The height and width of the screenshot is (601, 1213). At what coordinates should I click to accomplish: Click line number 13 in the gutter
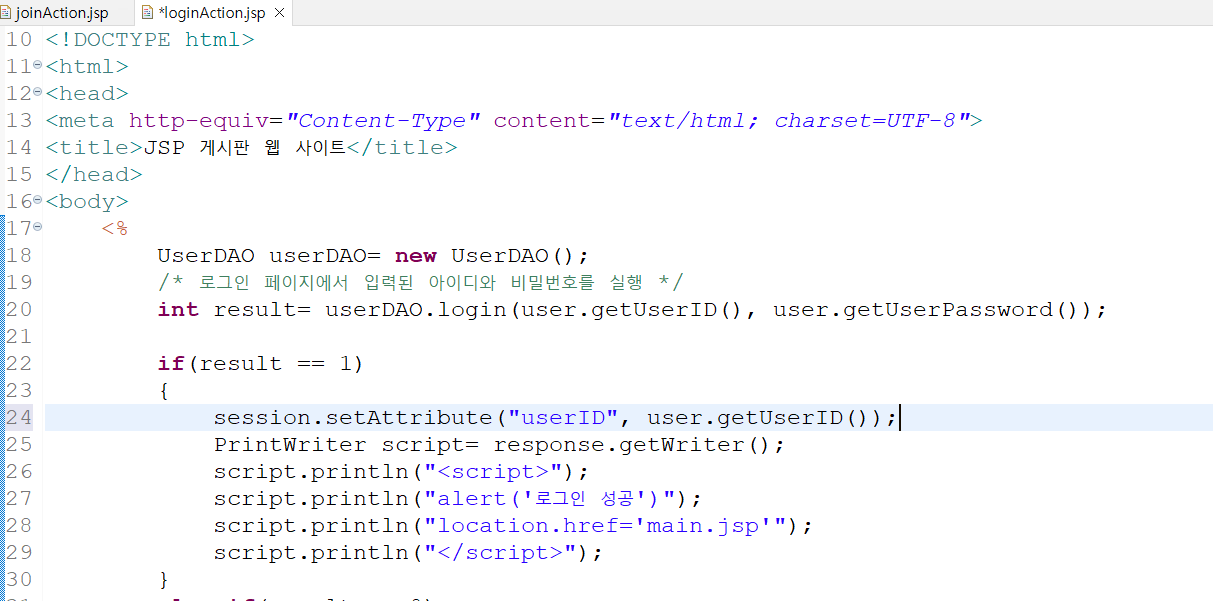tap(19, 121)
